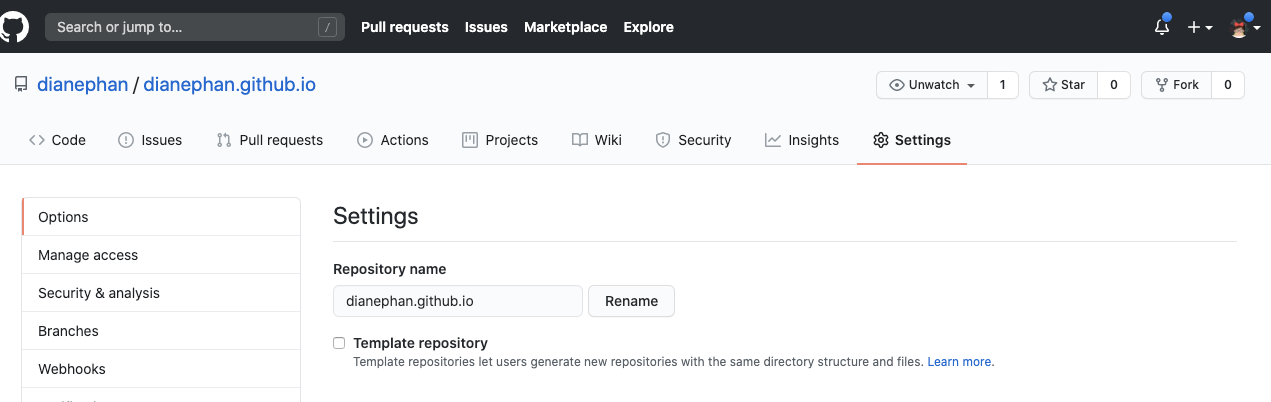Viewport: 1271px width, 402px height.
Task: Open Marketplace in top navigation
Action: click(566, 27)
